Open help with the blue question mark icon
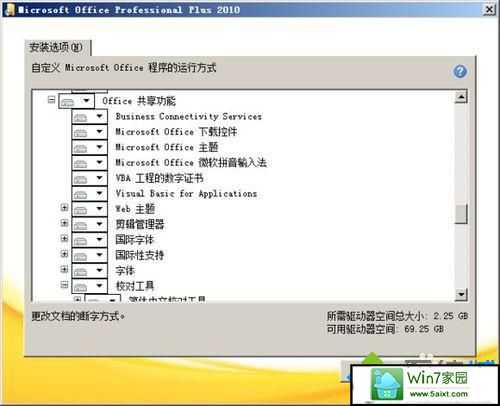The image size is (500, 406). tap(460, 71)
